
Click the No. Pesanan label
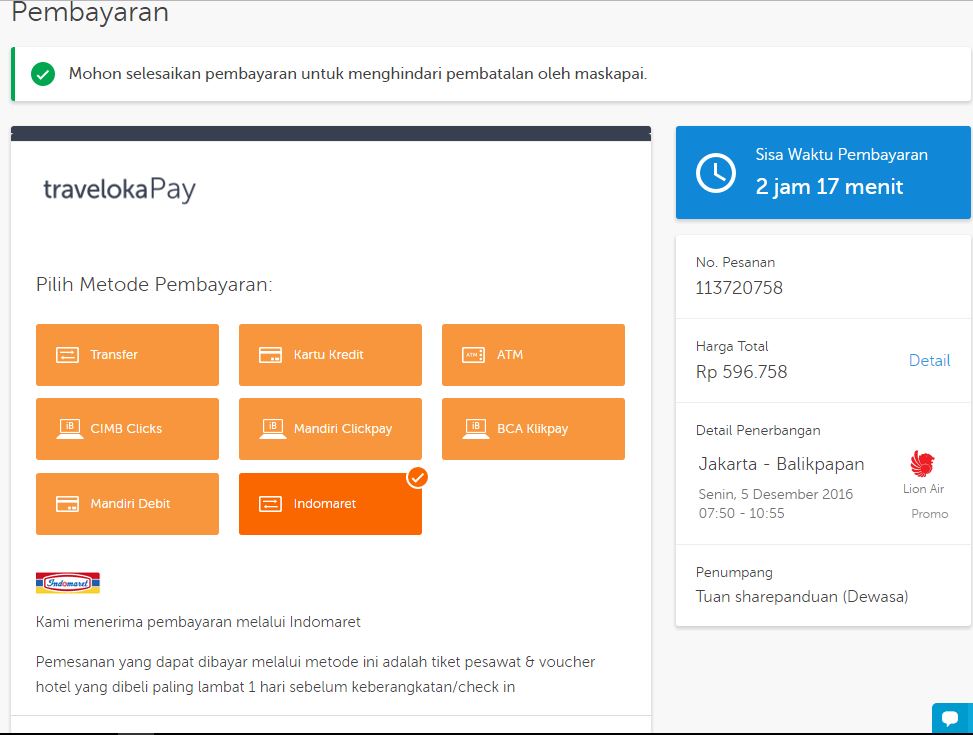tap(735, 263)
